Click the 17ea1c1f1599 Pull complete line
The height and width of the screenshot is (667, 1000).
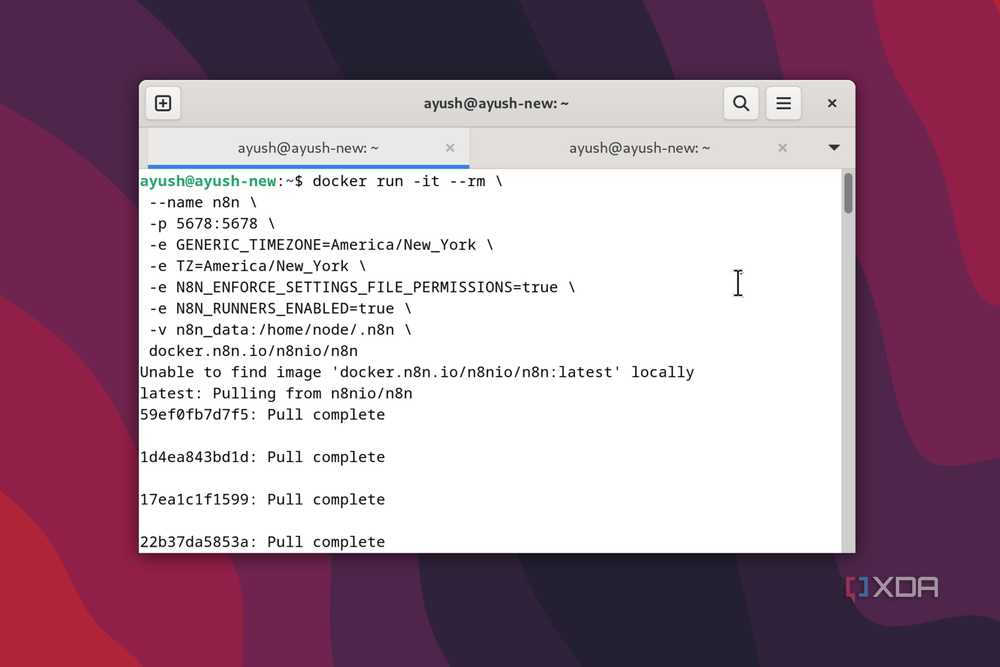click(262, 500)
